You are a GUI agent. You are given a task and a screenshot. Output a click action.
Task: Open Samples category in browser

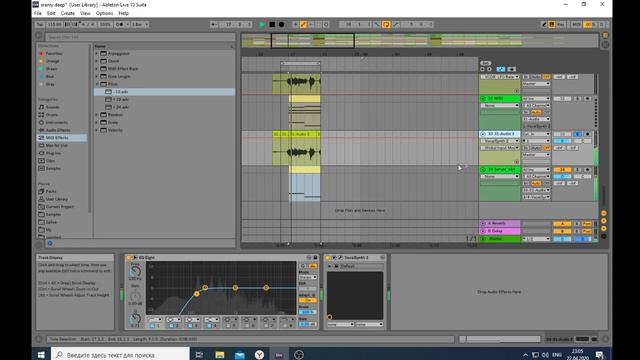click(53, 168)
